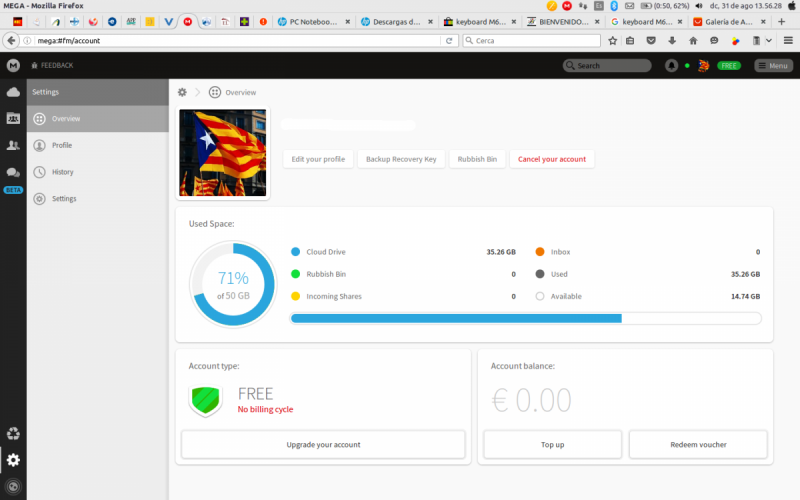This screenshot has width=800, height=500.
Task: Open the Contacts icon in the sidebar
Action: pyautogui.click(x=13, y=145)
